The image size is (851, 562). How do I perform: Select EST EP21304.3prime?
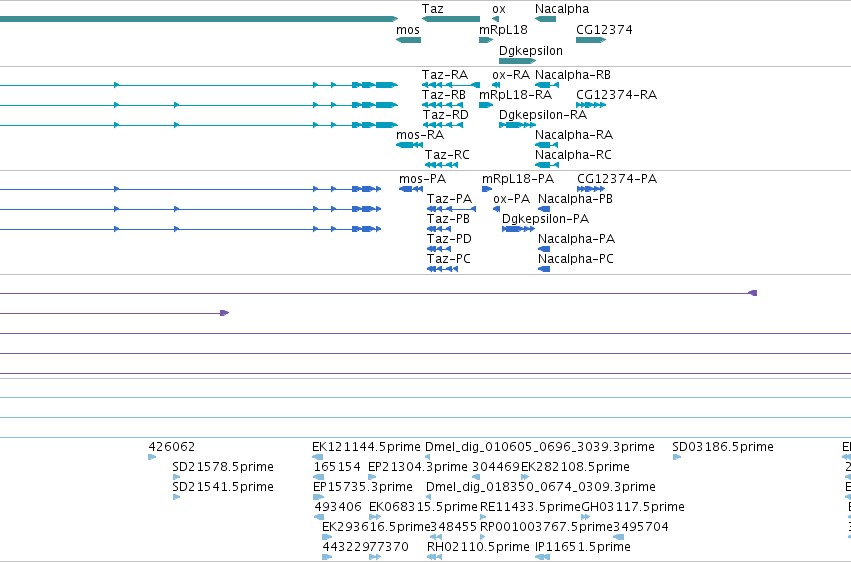point(417,467)
